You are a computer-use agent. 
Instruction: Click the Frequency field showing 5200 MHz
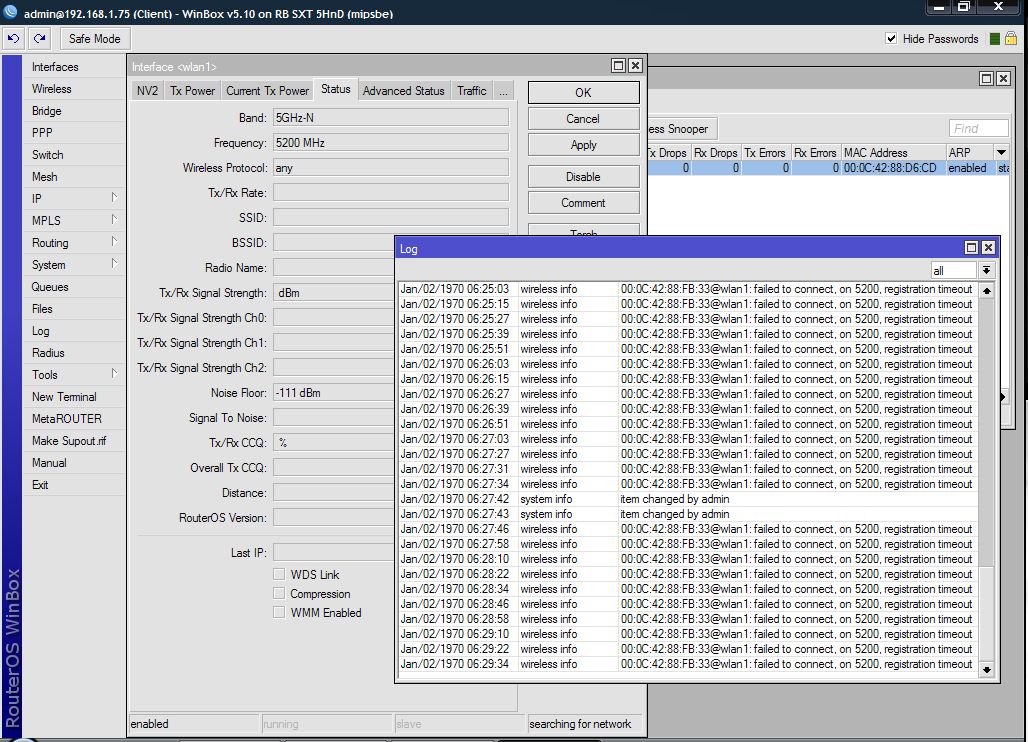click(x=391, y=142)
